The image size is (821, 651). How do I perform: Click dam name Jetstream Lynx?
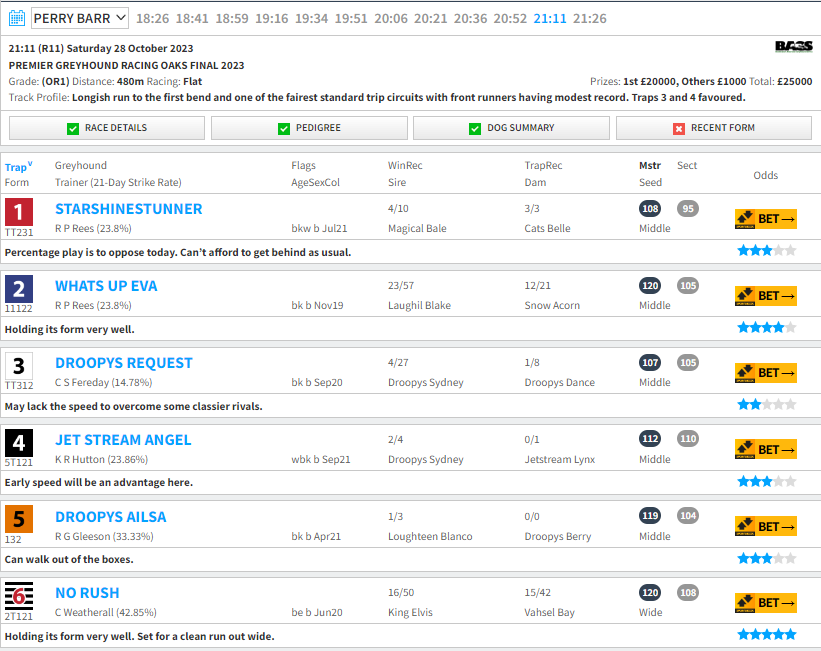click(560, 459)
